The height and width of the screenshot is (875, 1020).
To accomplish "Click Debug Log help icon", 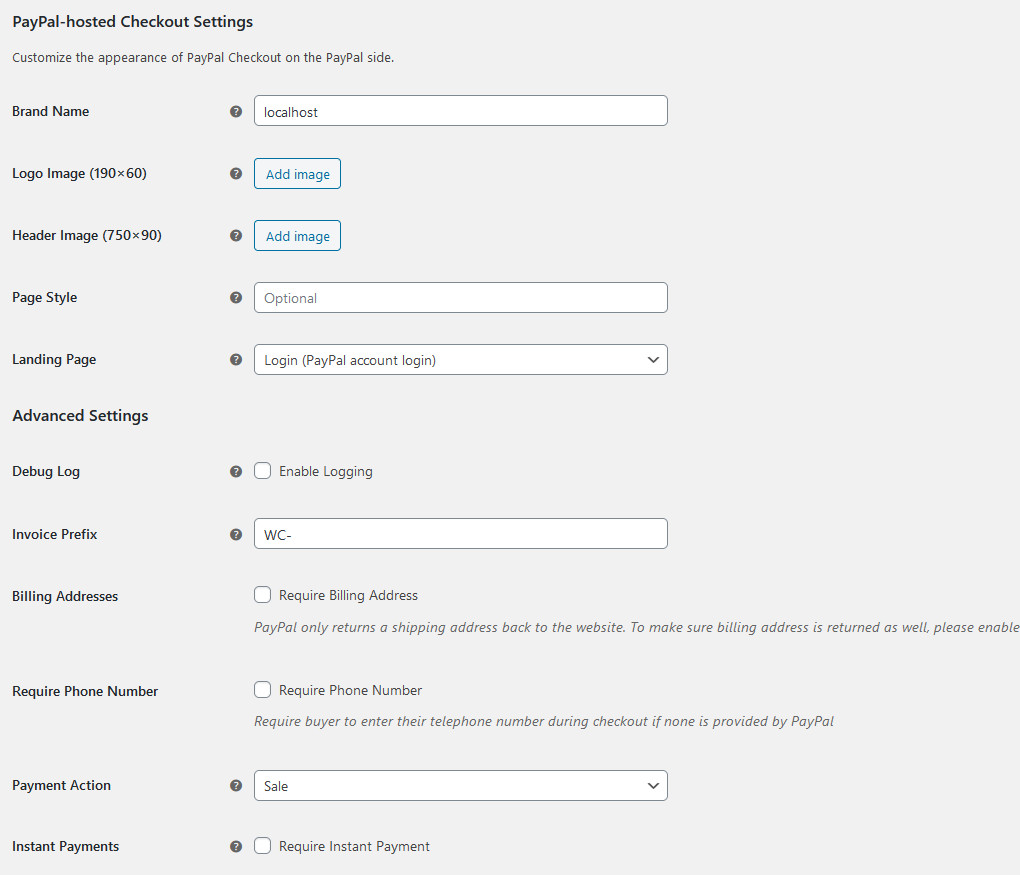I will pos(236,471).
